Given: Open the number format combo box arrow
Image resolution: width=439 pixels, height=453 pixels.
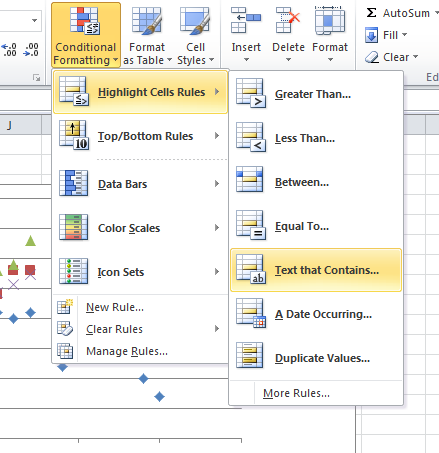Looking at the screenshot, I should click(34, 21).
